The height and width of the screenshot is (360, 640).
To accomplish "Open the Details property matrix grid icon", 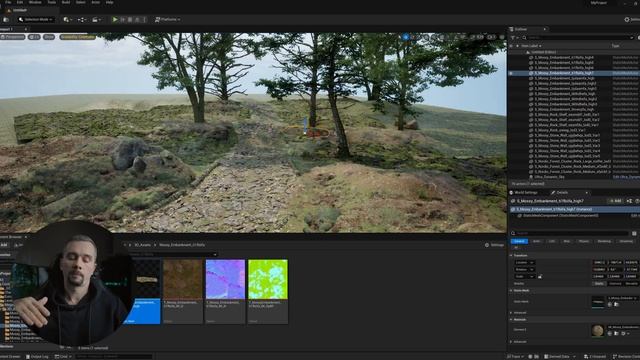I will coord(634,233).
